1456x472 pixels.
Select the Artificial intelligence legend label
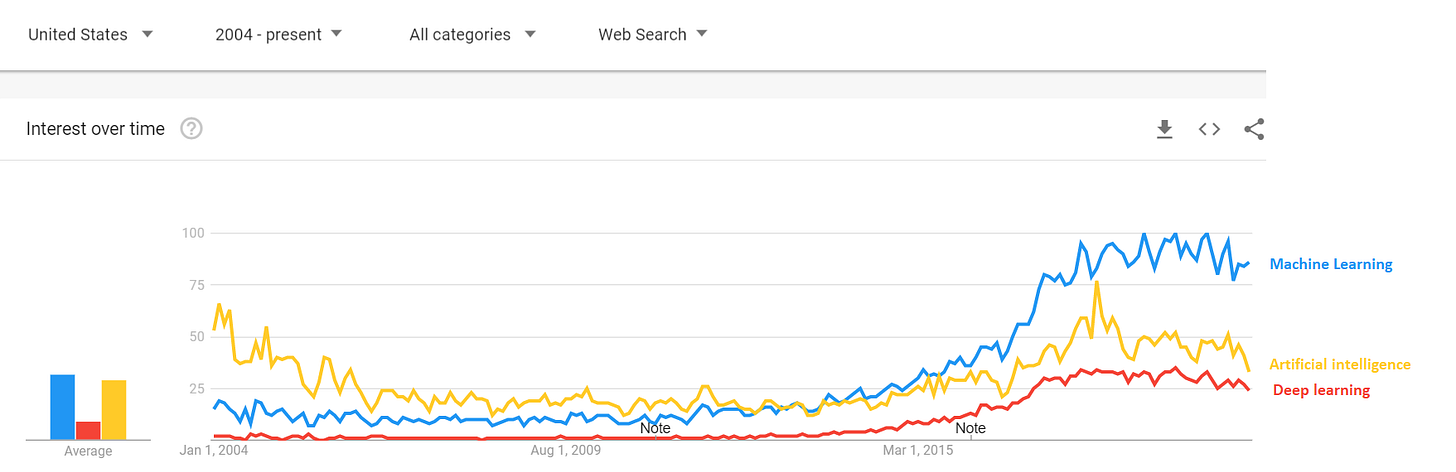click(1340, 365)
